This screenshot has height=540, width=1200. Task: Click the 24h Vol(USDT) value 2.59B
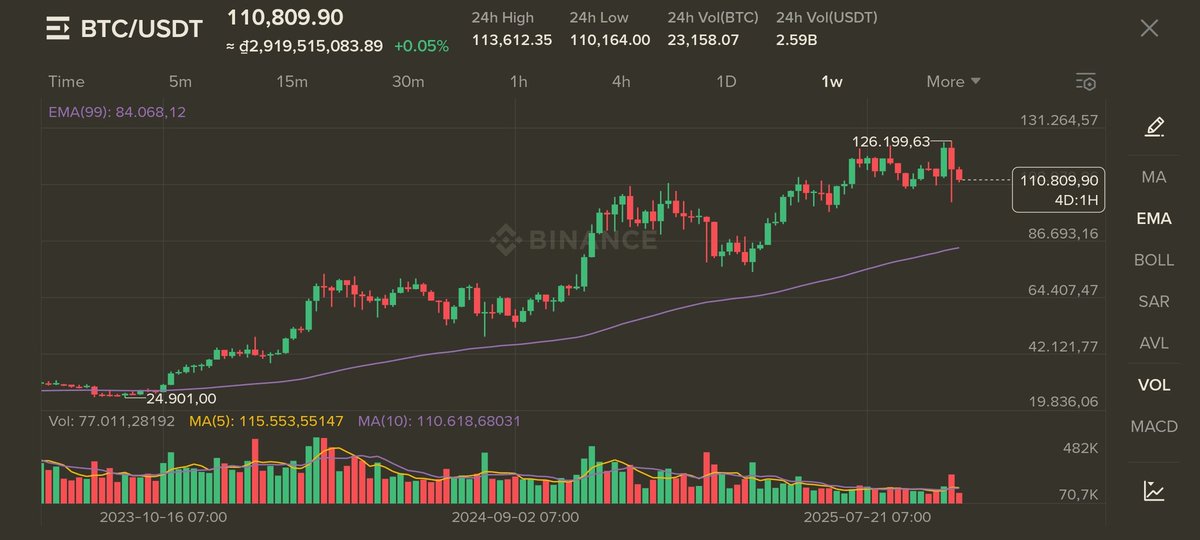click(796, 40)
